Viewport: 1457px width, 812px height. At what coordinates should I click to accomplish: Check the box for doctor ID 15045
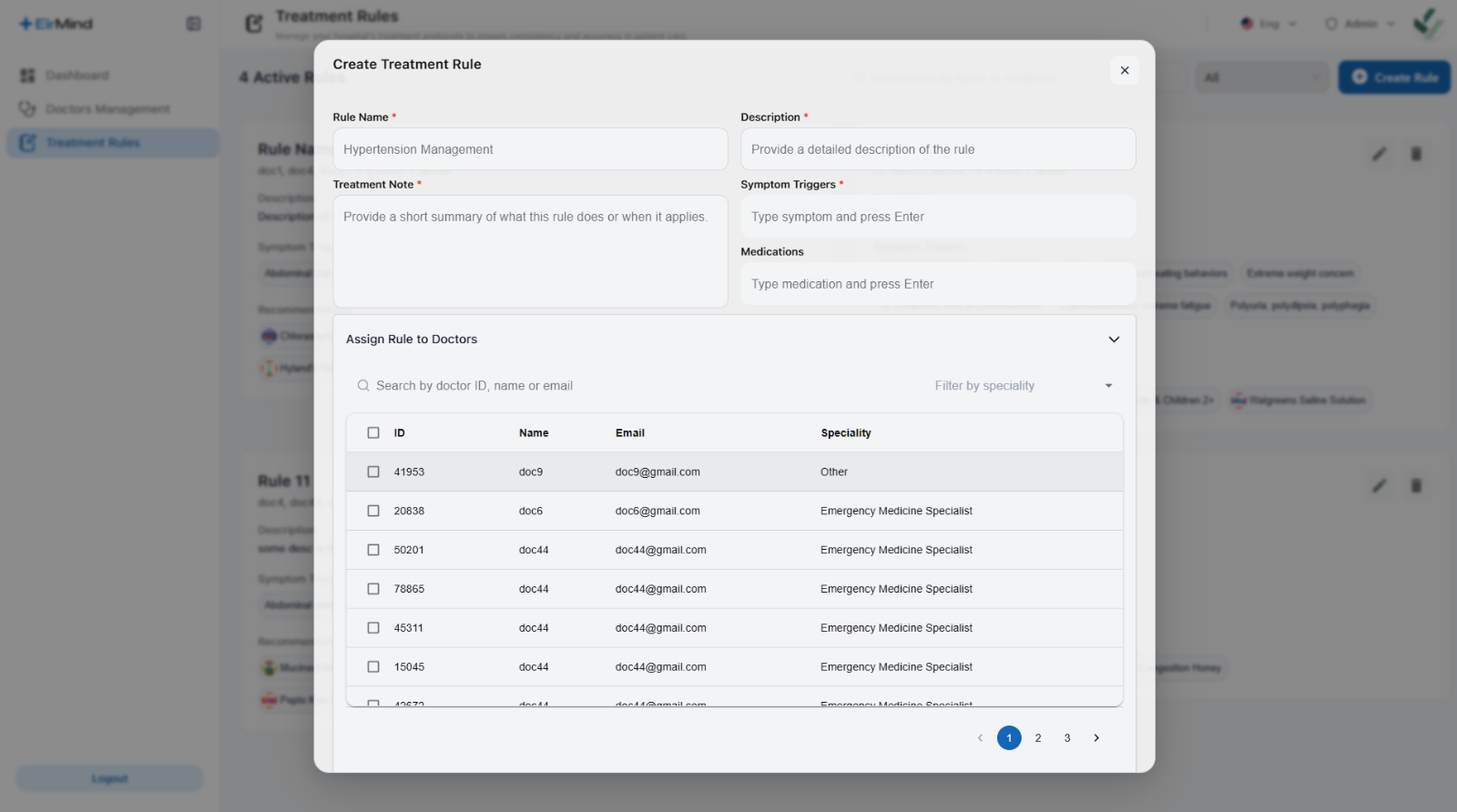click(373, 667)
